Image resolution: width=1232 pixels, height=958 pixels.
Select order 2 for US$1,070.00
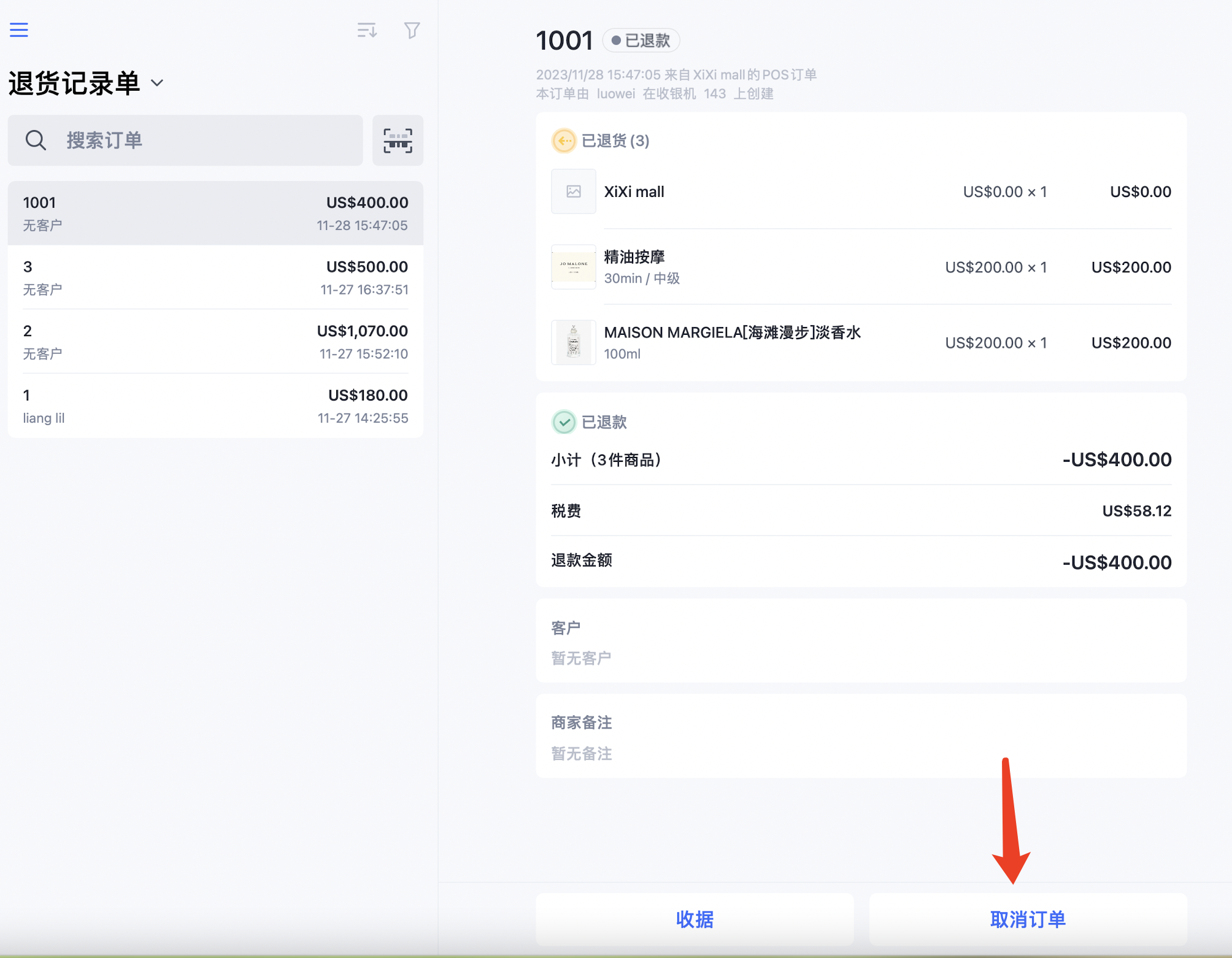click(x=215, y=342)
